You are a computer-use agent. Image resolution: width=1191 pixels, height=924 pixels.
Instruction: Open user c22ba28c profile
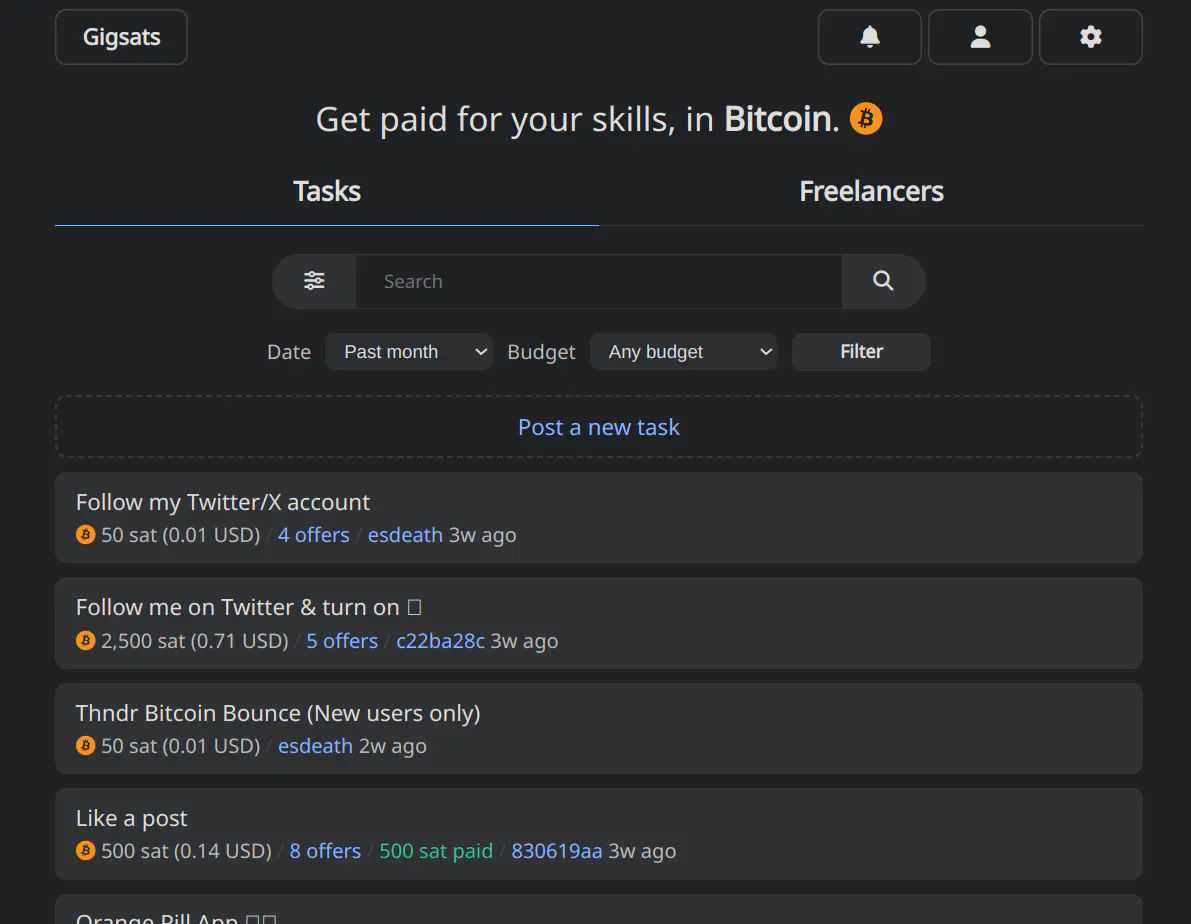(x=441, y=641)
